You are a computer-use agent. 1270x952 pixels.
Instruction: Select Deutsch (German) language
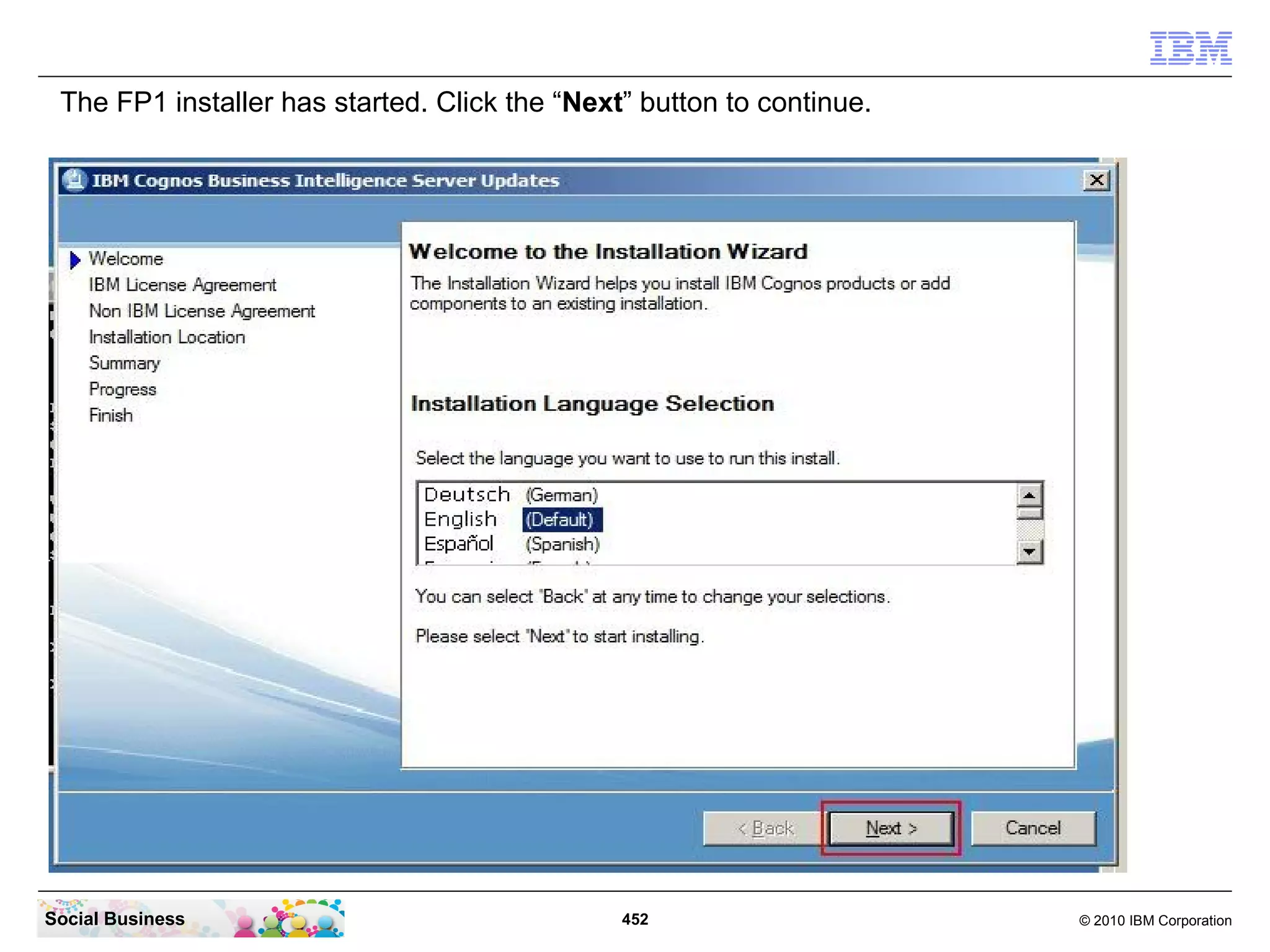tap(511, 495)
